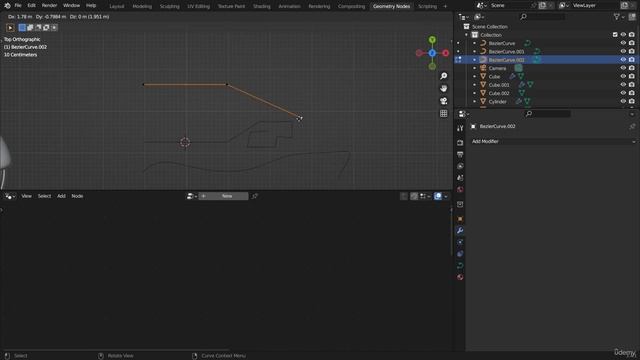Switch to the Scripting workspace tab
640x360 pixels.
[x=427, y=6]
